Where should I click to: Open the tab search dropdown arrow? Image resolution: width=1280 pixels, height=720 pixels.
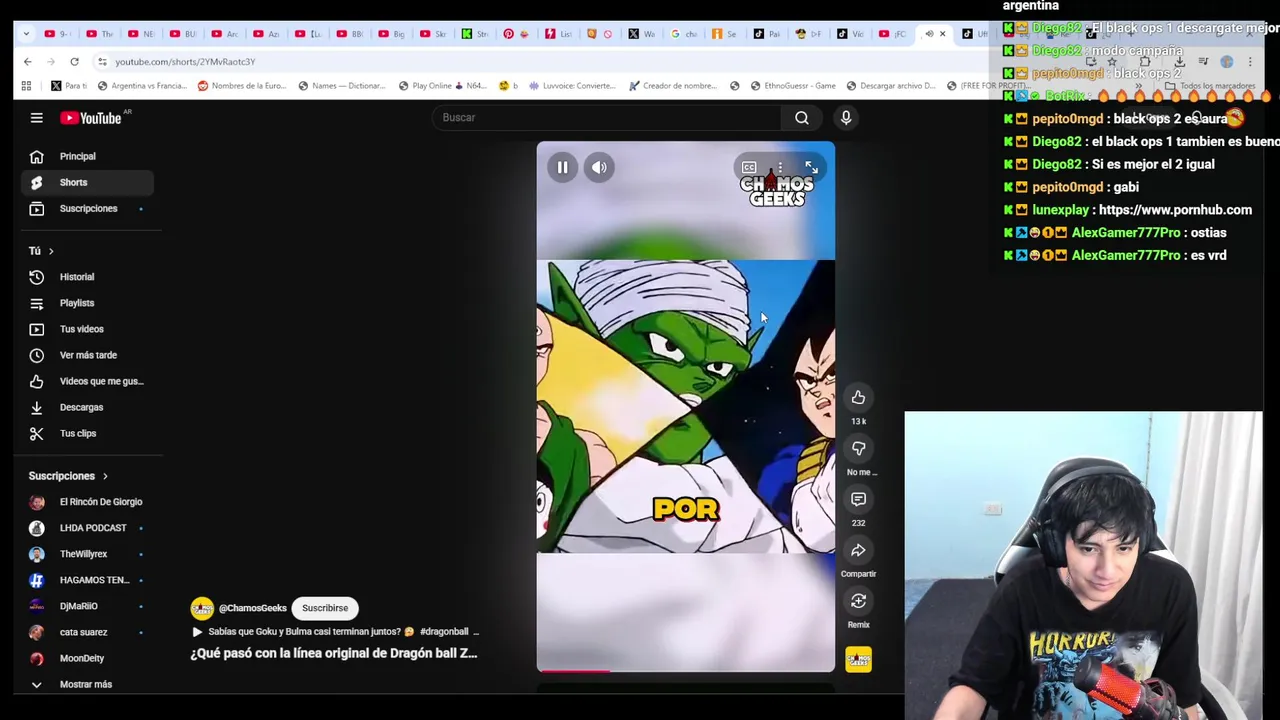tap(26, 34)
